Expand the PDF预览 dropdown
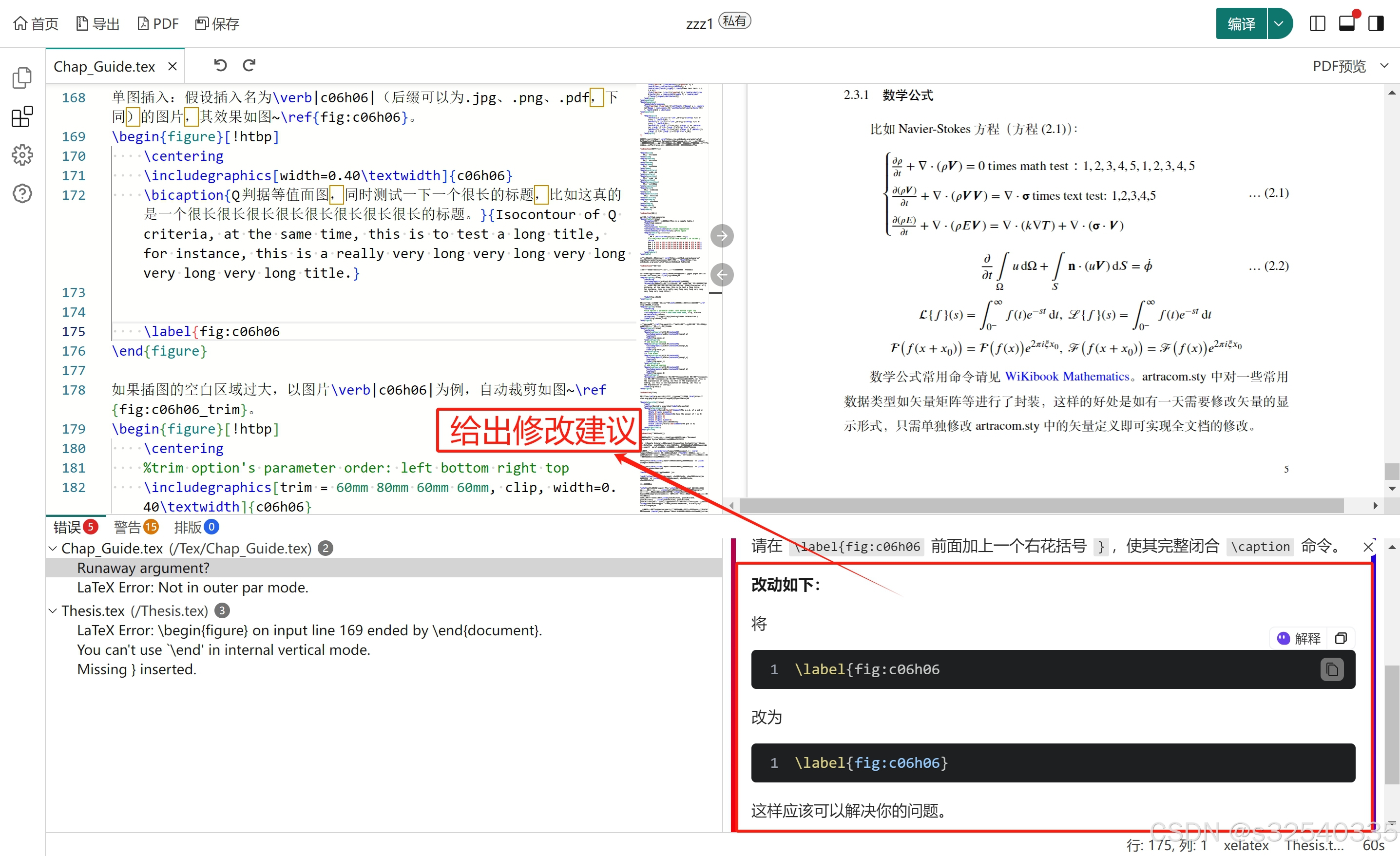Image resolution: width=1400 pixels, height=856 pixels. tap(1384, 66)
